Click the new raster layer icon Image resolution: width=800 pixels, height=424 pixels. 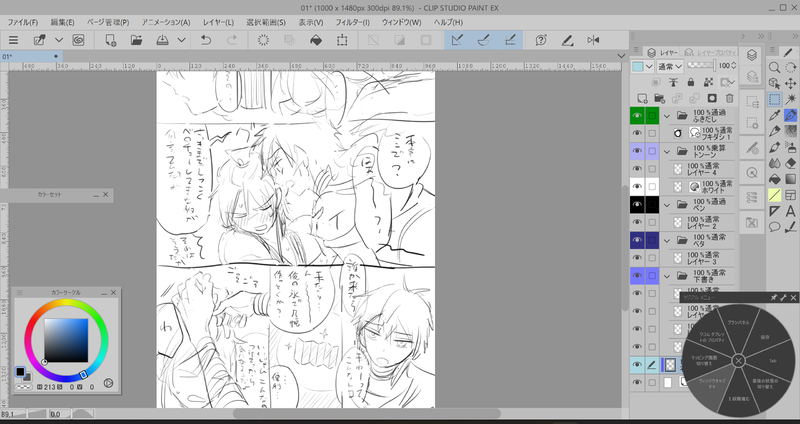tap(642, 98)
